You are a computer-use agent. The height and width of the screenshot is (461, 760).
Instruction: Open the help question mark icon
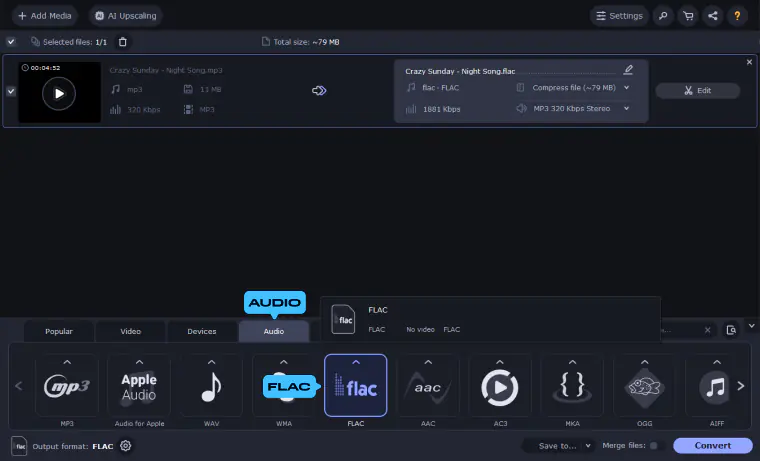click(x=737, y=16)
